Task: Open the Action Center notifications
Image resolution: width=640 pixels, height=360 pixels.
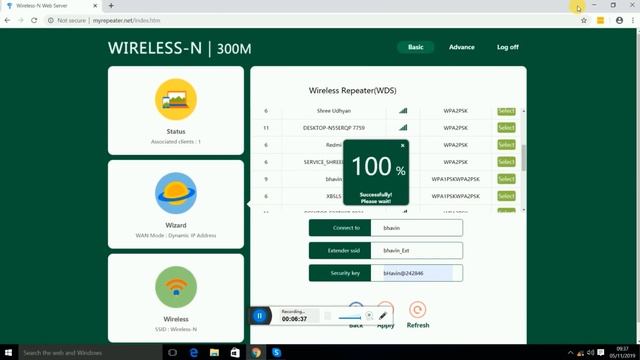Action: (600, 352)
